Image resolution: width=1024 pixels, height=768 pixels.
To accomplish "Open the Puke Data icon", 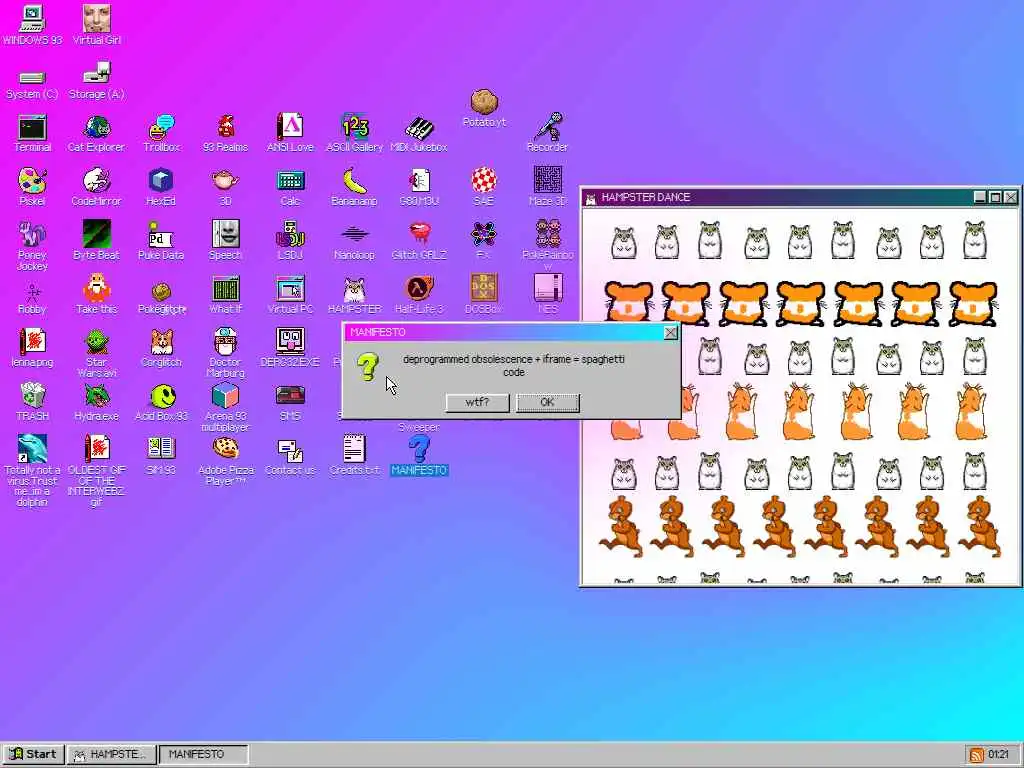I will tap(161, 241).
